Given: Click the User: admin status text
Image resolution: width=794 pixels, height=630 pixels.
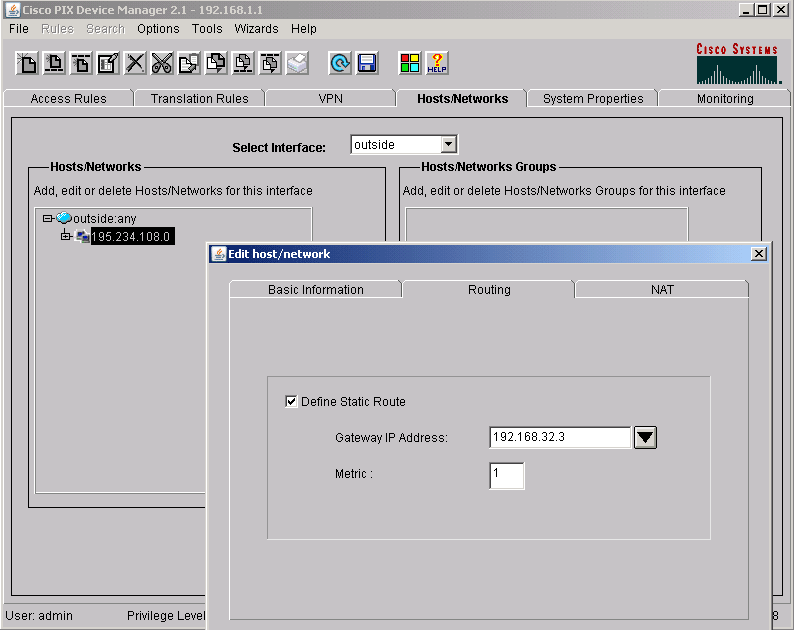Looking at the screenshot, I should [39, 615].
